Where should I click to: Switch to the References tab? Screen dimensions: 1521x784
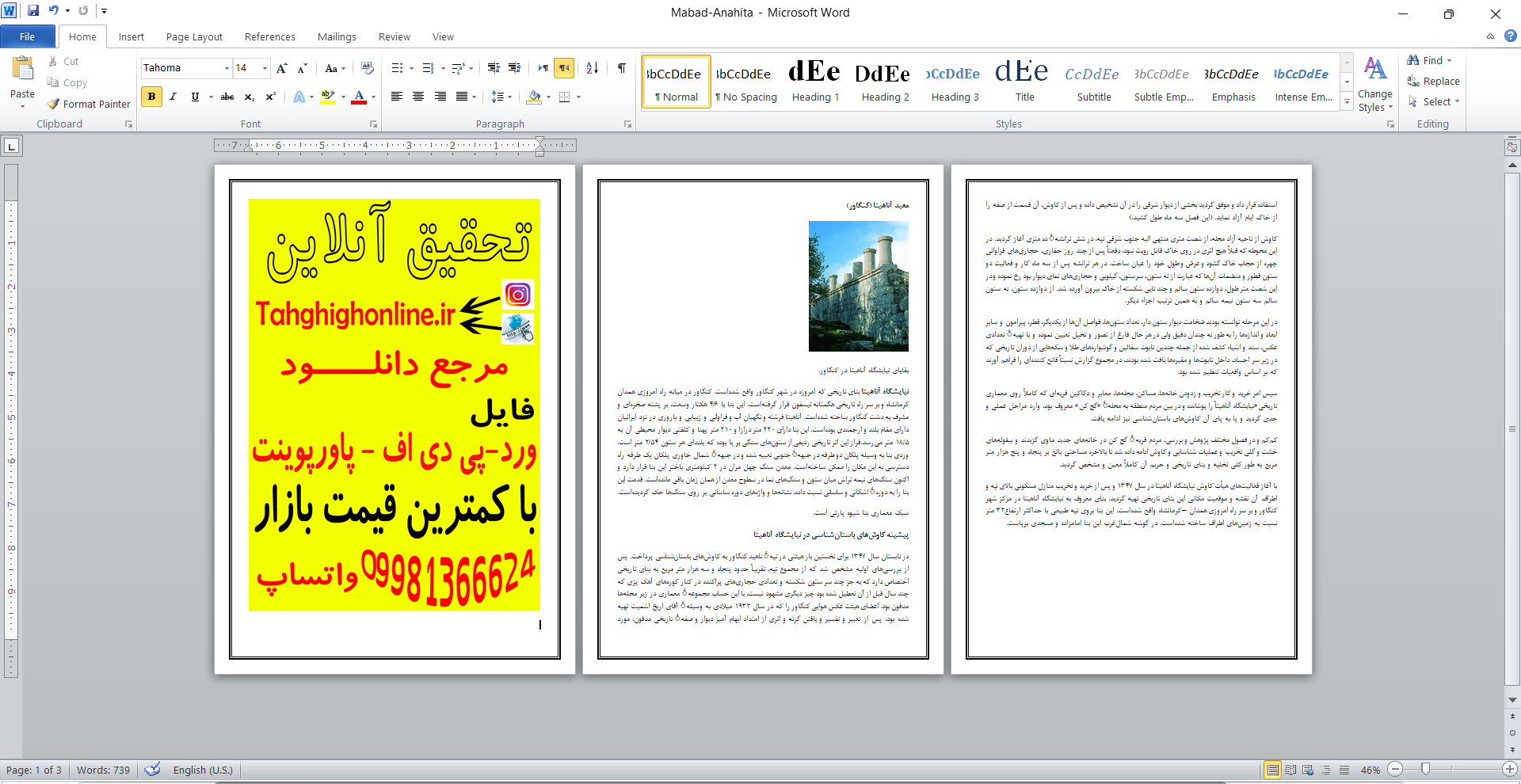269,36
